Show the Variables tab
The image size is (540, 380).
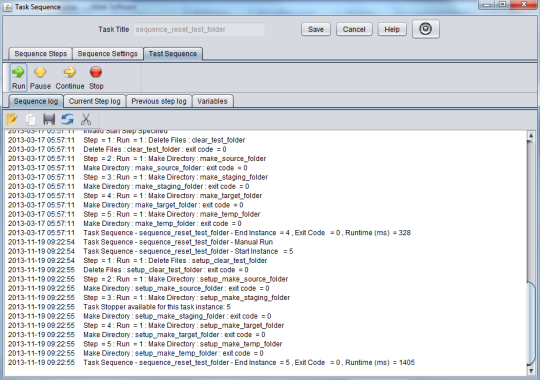[212, 101]
